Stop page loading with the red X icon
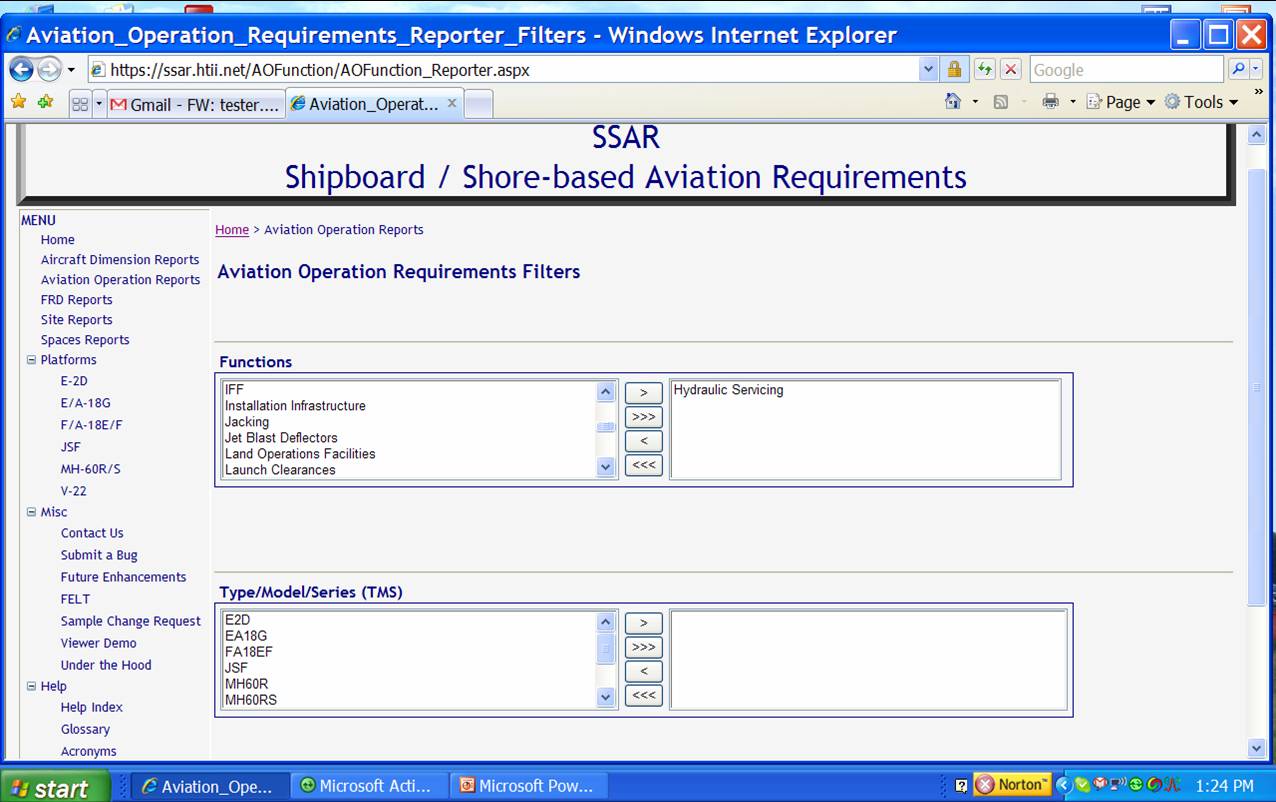Viewport: 1276px width, 802px height. (1010, 69)
